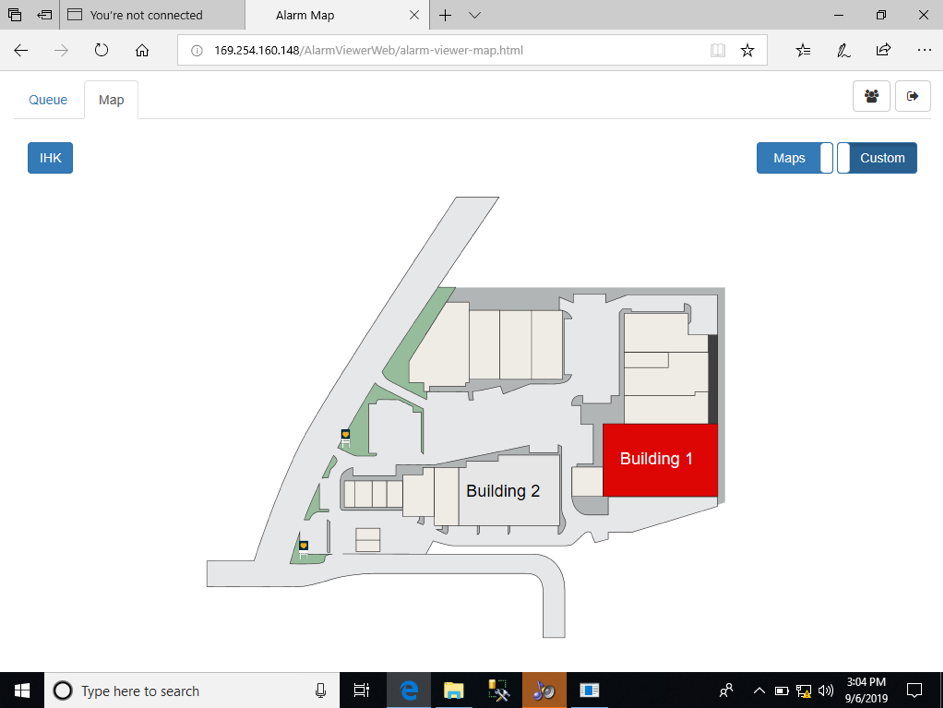943x708 pixels.
Task: Toggle the Maps switch
Action: pyautogui.click(x=794, y=158)
